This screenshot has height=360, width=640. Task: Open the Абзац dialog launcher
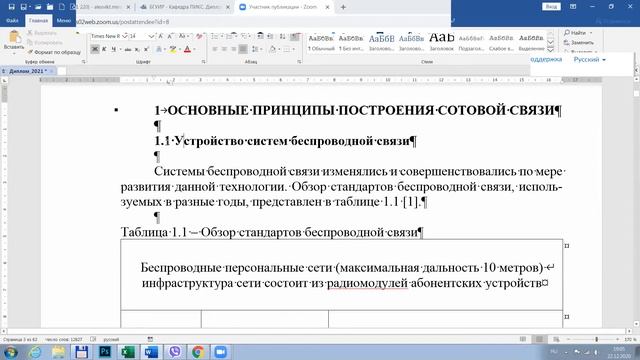click(299, 62)
